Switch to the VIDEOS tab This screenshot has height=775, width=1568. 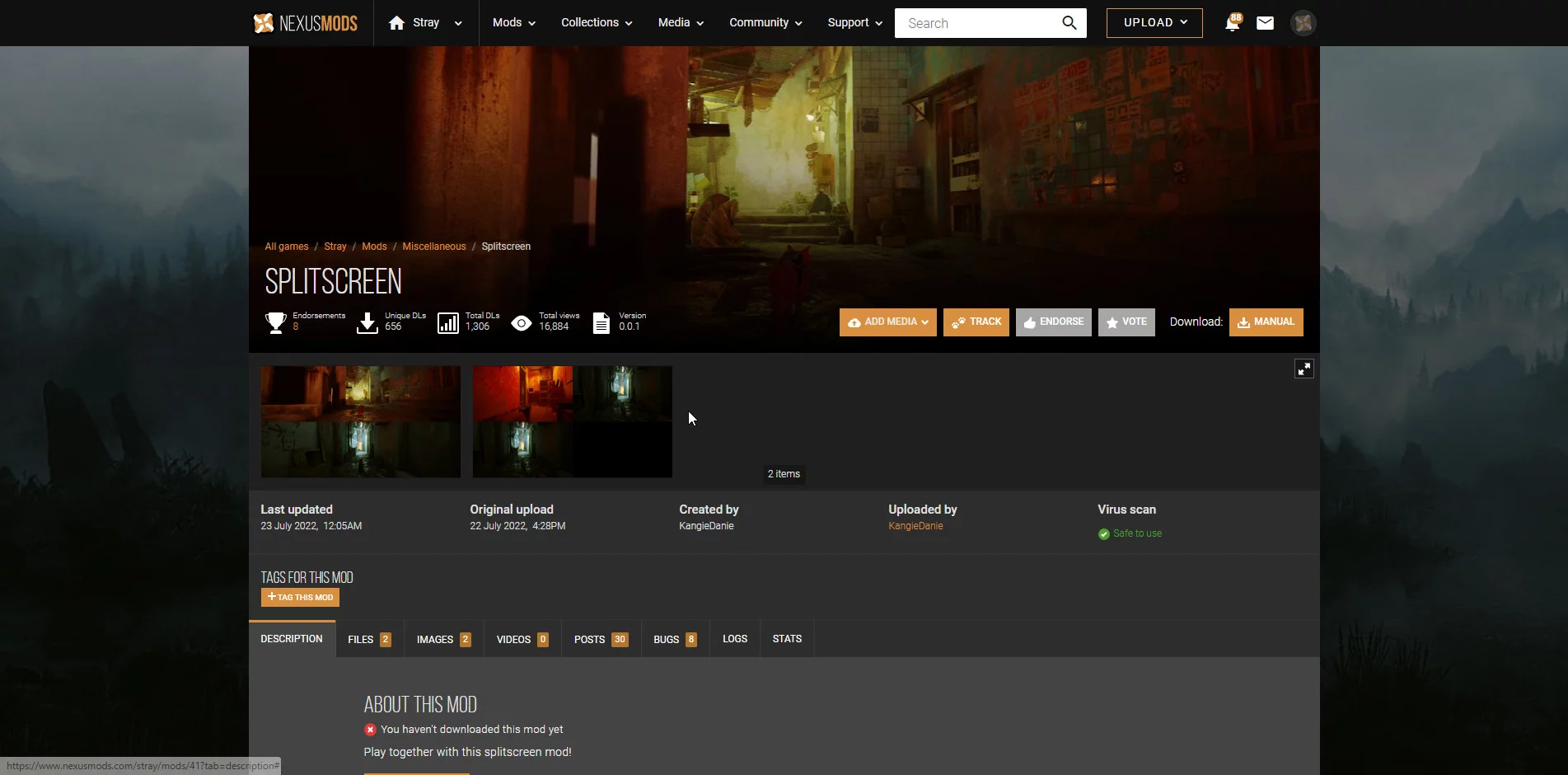522,639
